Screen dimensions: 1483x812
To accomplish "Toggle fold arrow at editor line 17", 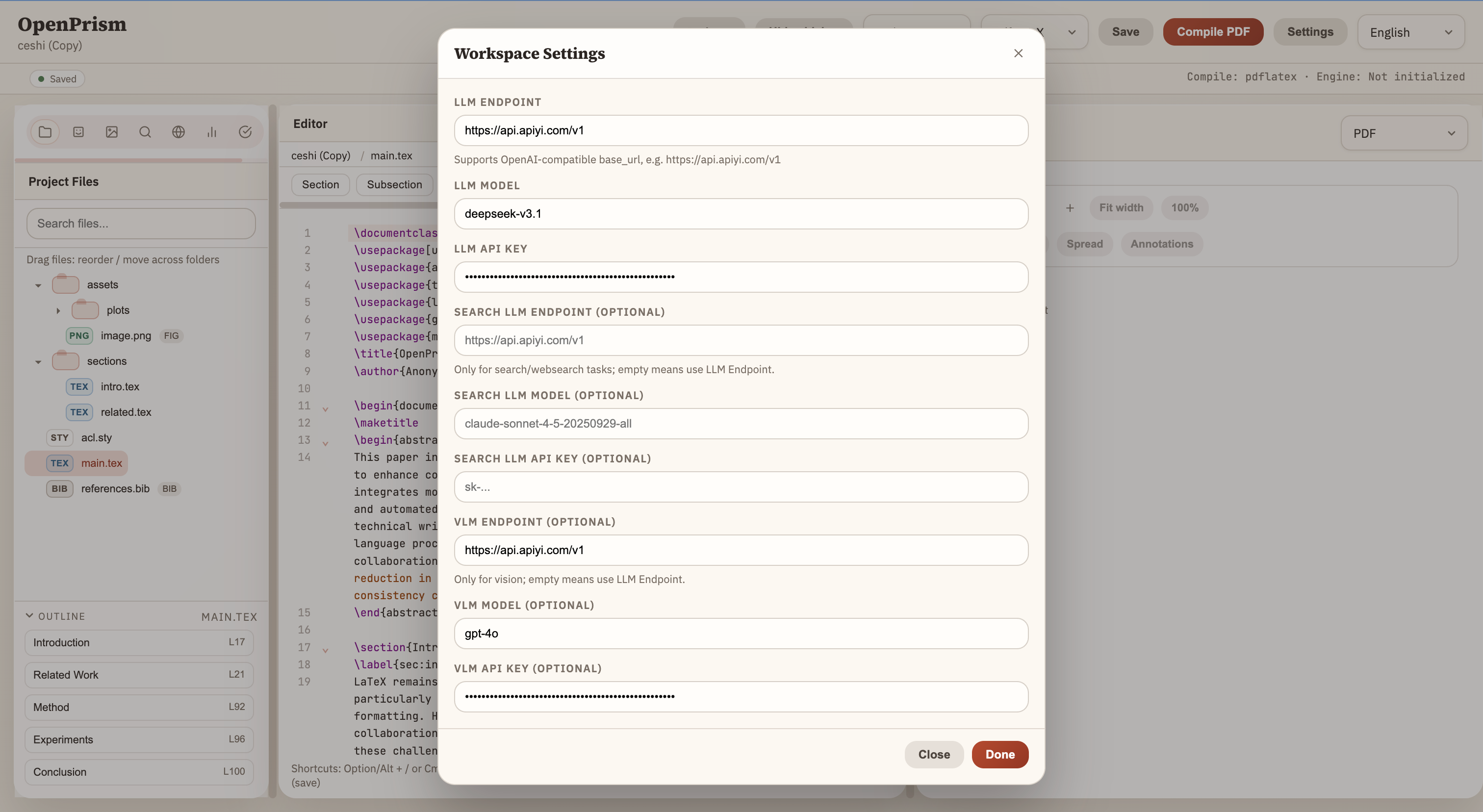I will (325, 651).
